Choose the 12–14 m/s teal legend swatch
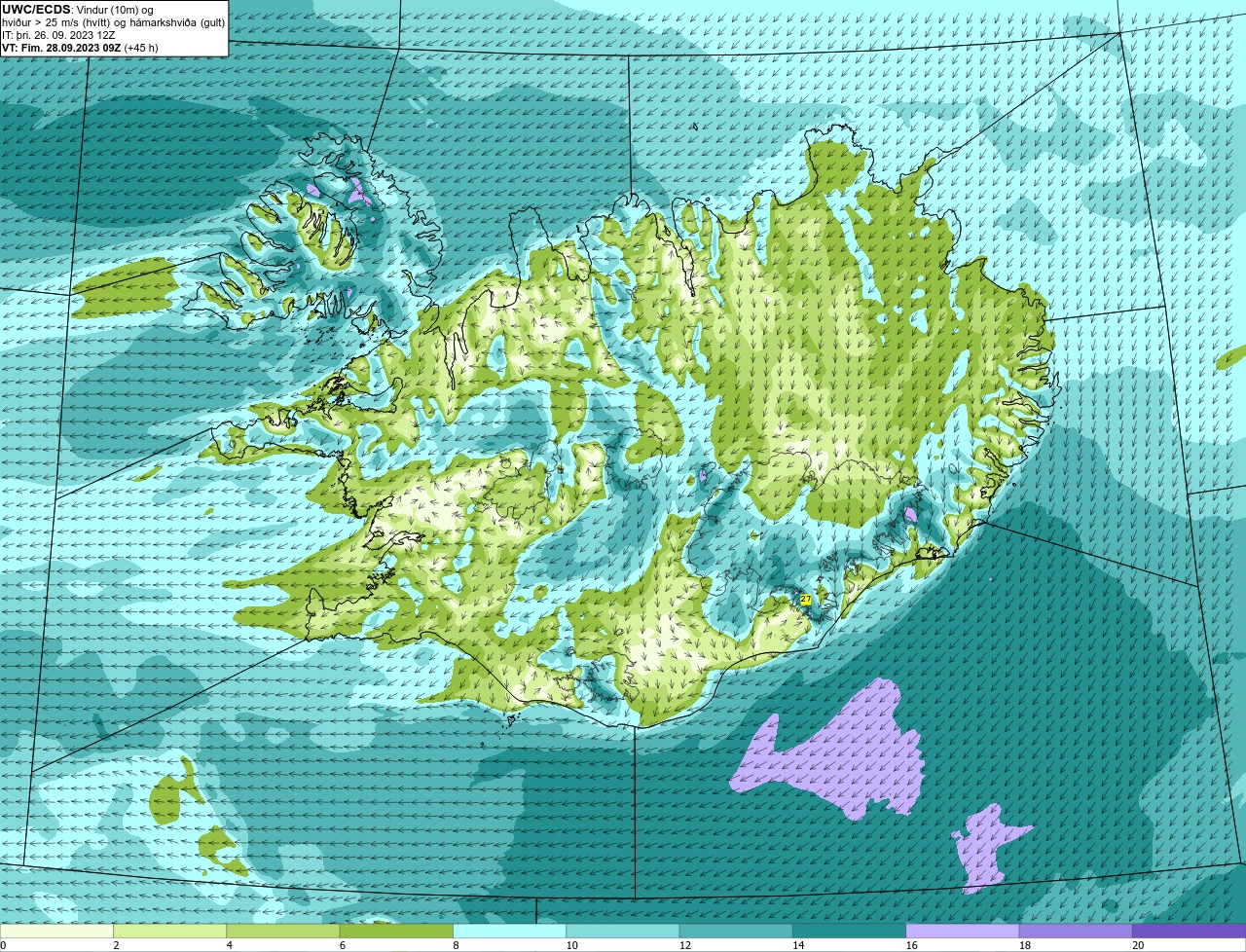Image resolution: width=1246 pixels, height=952 pixels. [x=736, y=931]
